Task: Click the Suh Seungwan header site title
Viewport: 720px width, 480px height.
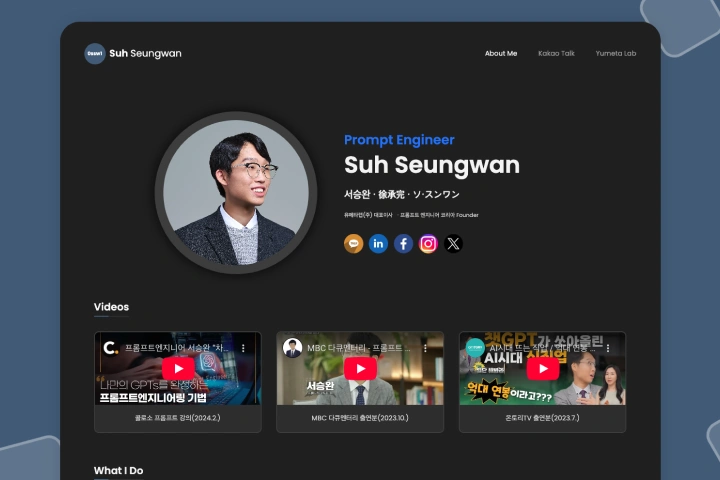Action: [146, 53]
